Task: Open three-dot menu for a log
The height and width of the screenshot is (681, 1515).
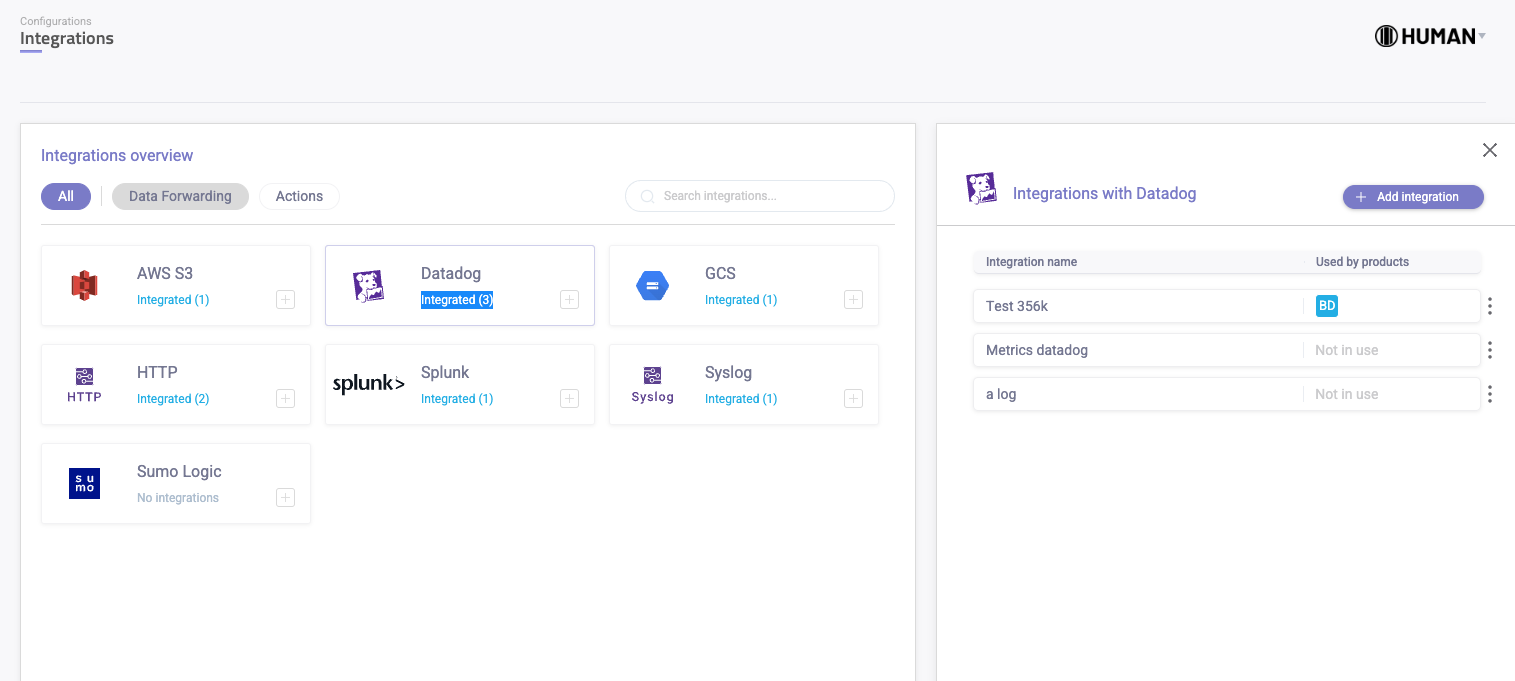Action: coord(1489,394)
